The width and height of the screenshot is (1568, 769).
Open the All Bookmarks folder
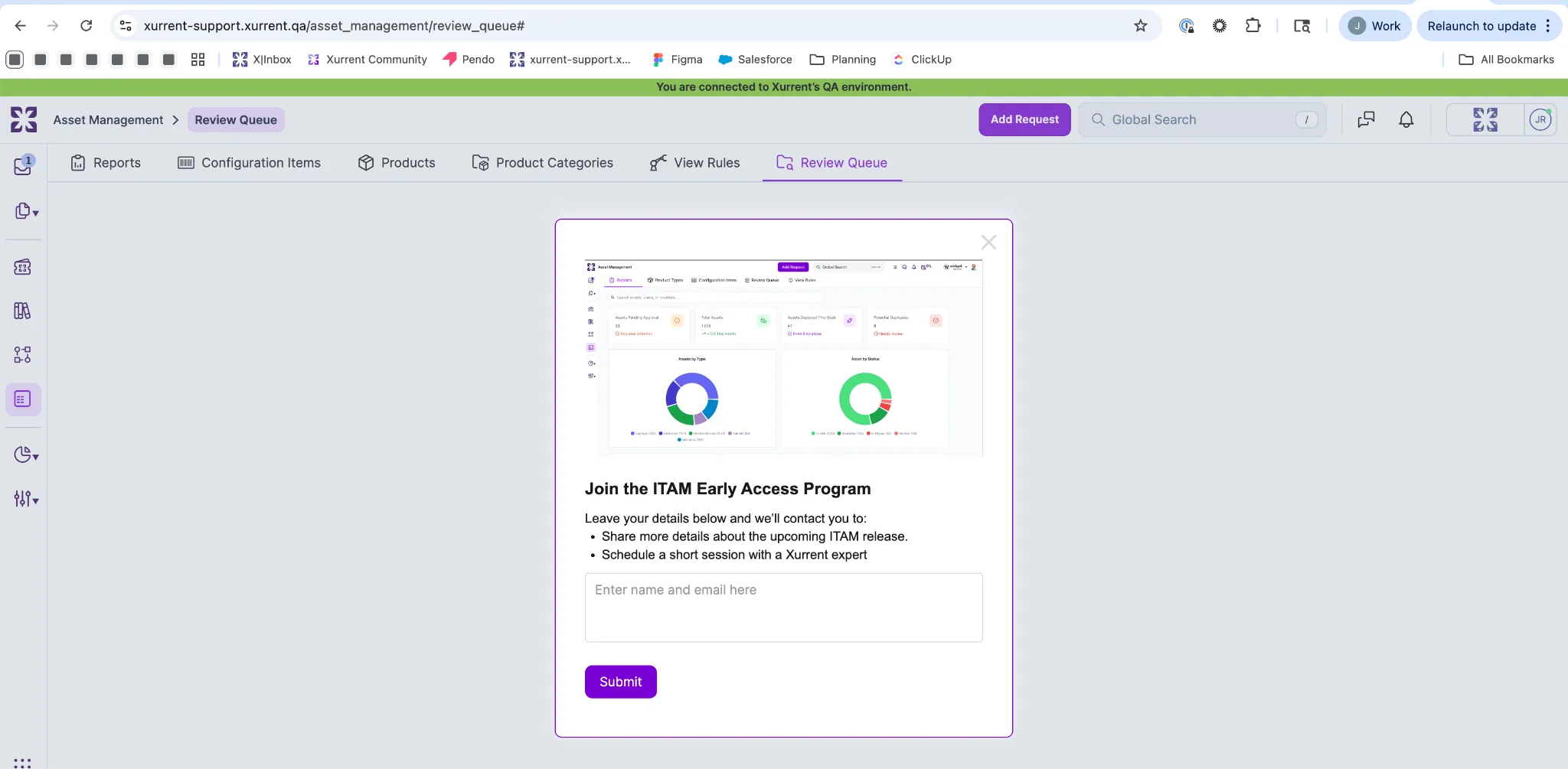point(1507,60)
